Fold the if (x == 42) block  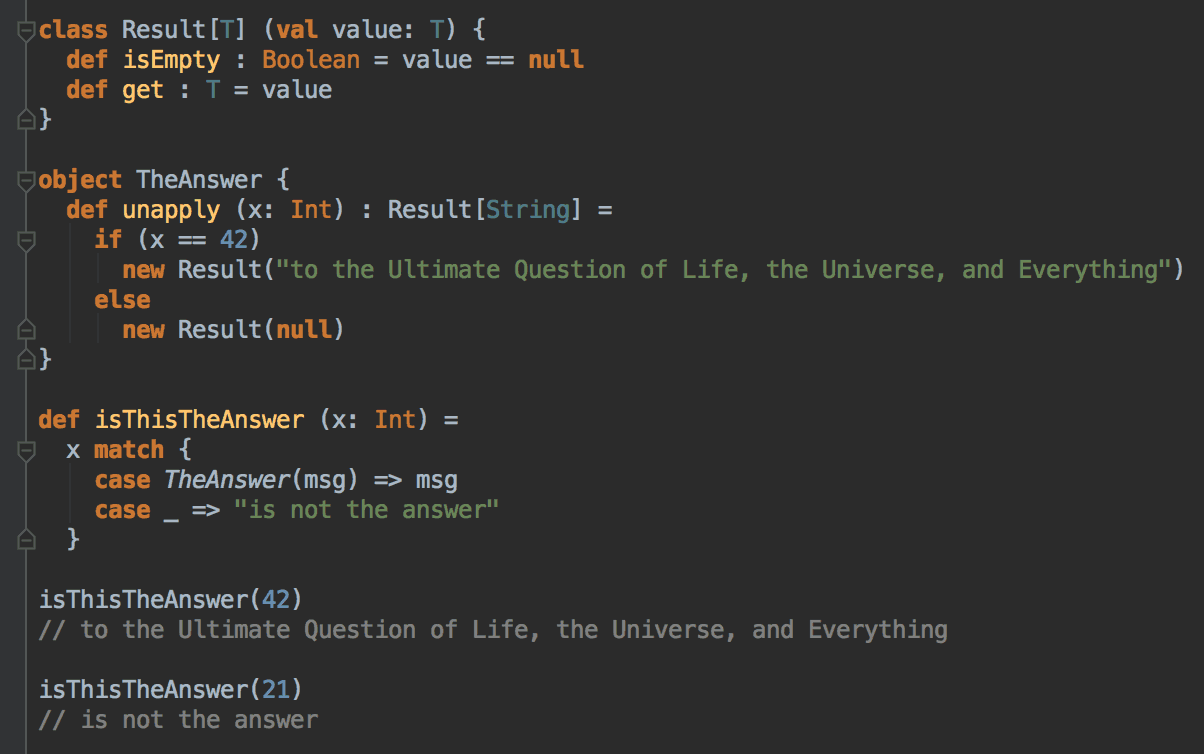click(x=26, y=240)
